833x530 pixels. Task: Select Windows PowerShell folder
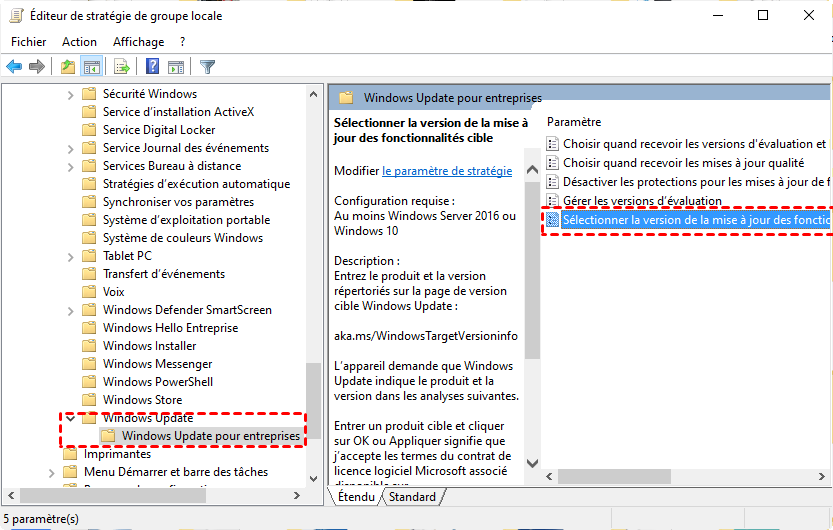click(158, 382)
